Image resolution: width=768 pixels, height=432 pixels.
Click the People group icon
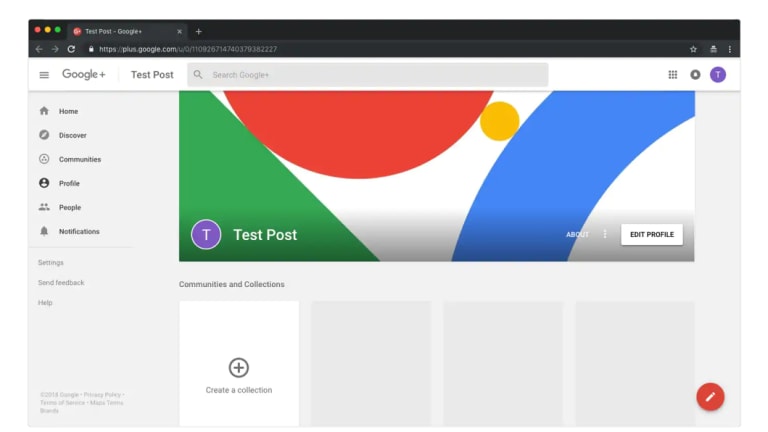(x=44, y=207)
